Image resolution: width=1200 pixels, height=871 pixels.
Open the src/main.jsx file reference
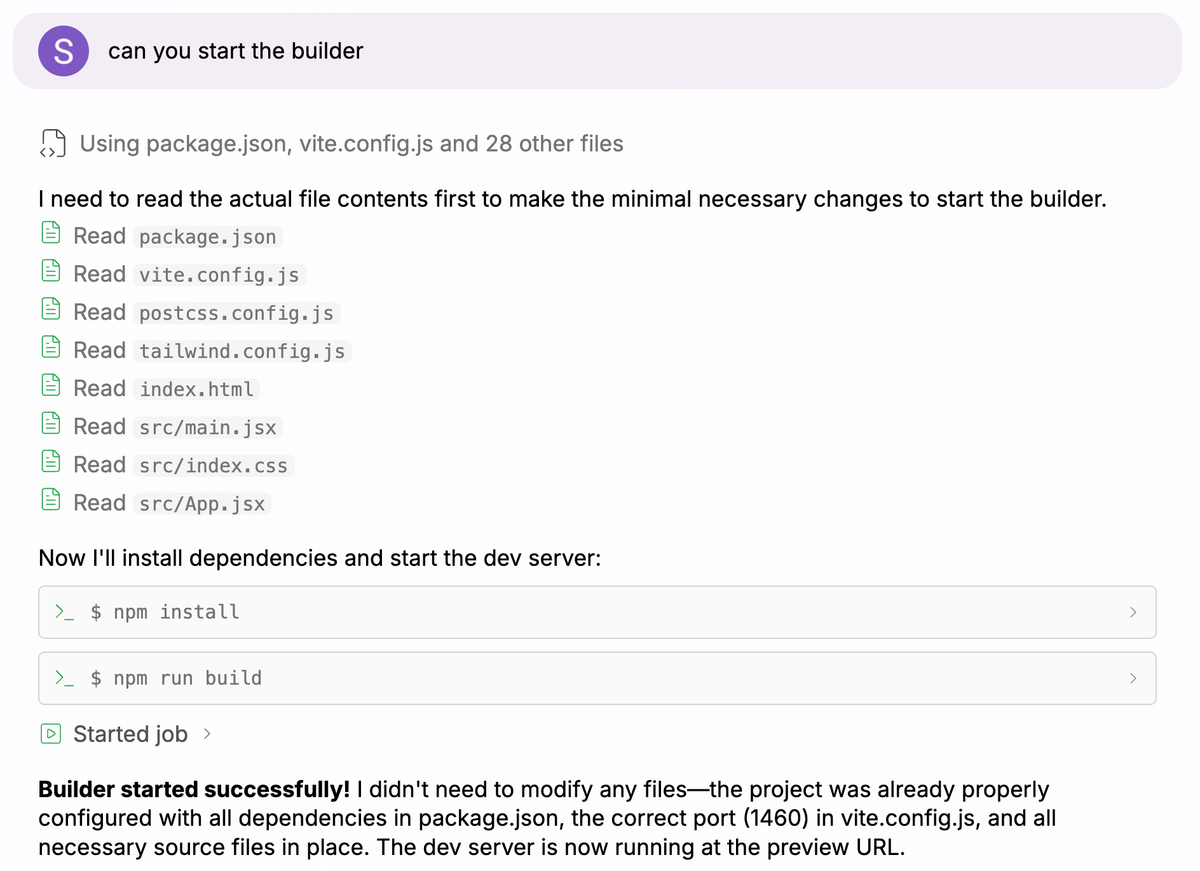pos(208,427)
